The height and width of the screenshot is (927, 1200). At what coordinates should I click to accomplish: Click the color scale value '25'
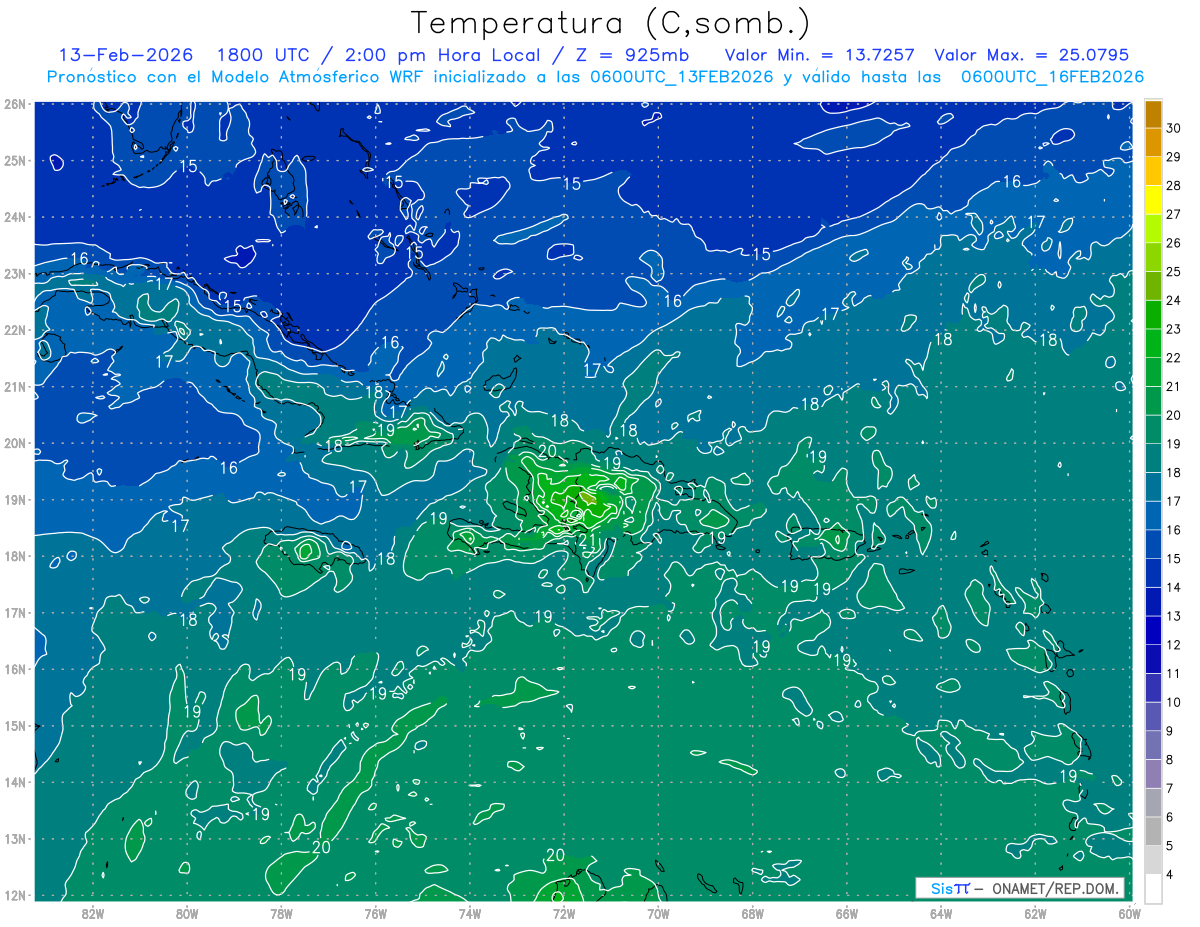coord(1174,271)
